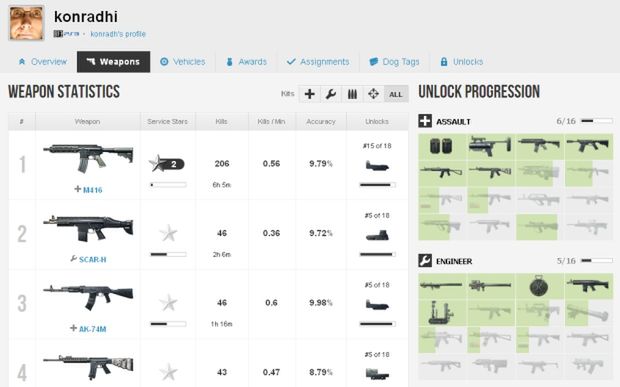This screenshot has width=620, height=387.
Task: Click the AK-74M rifle image
Action: point(88,297)
